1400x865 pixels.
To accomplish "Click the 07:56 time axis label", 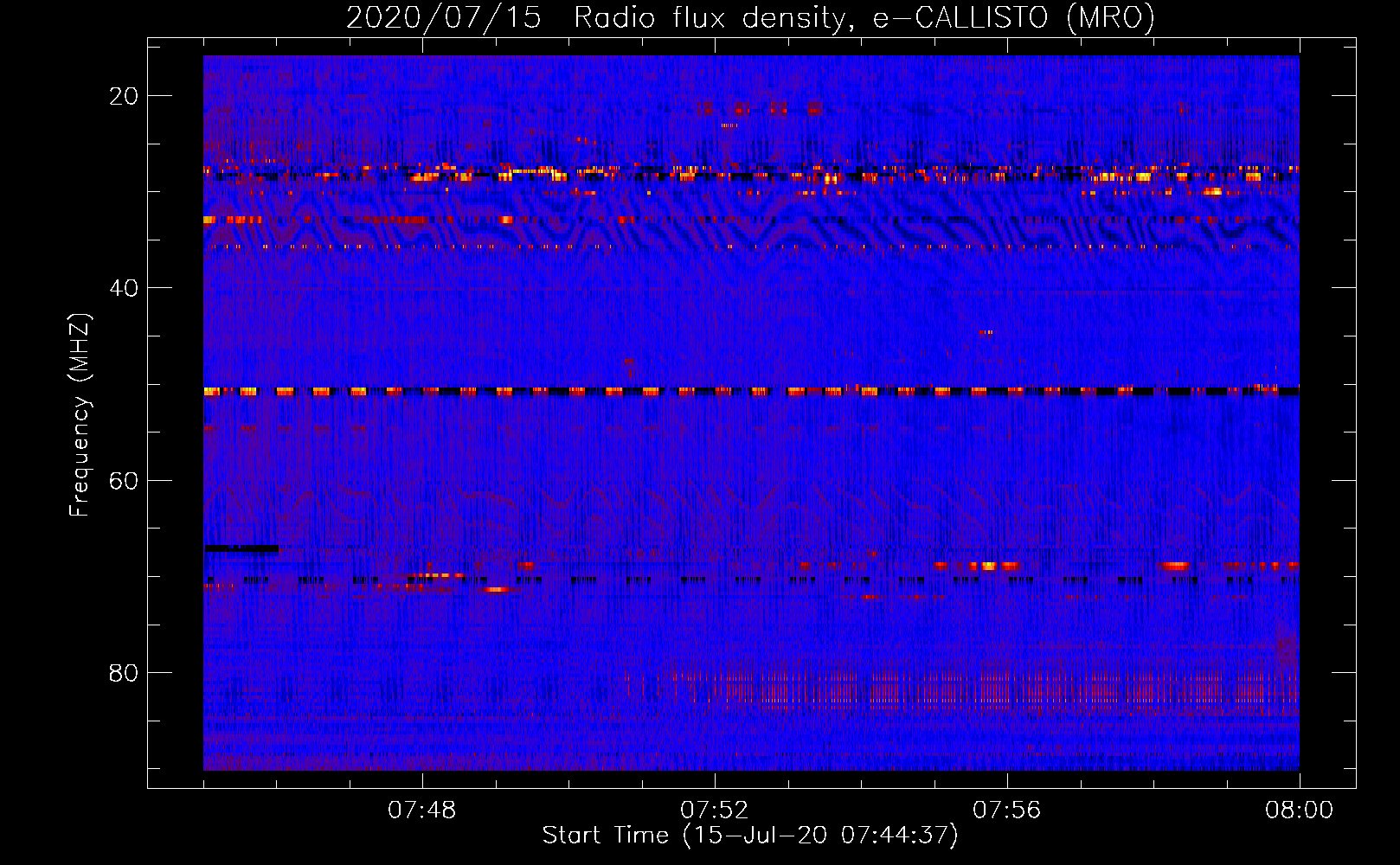I will point(1007,811).
